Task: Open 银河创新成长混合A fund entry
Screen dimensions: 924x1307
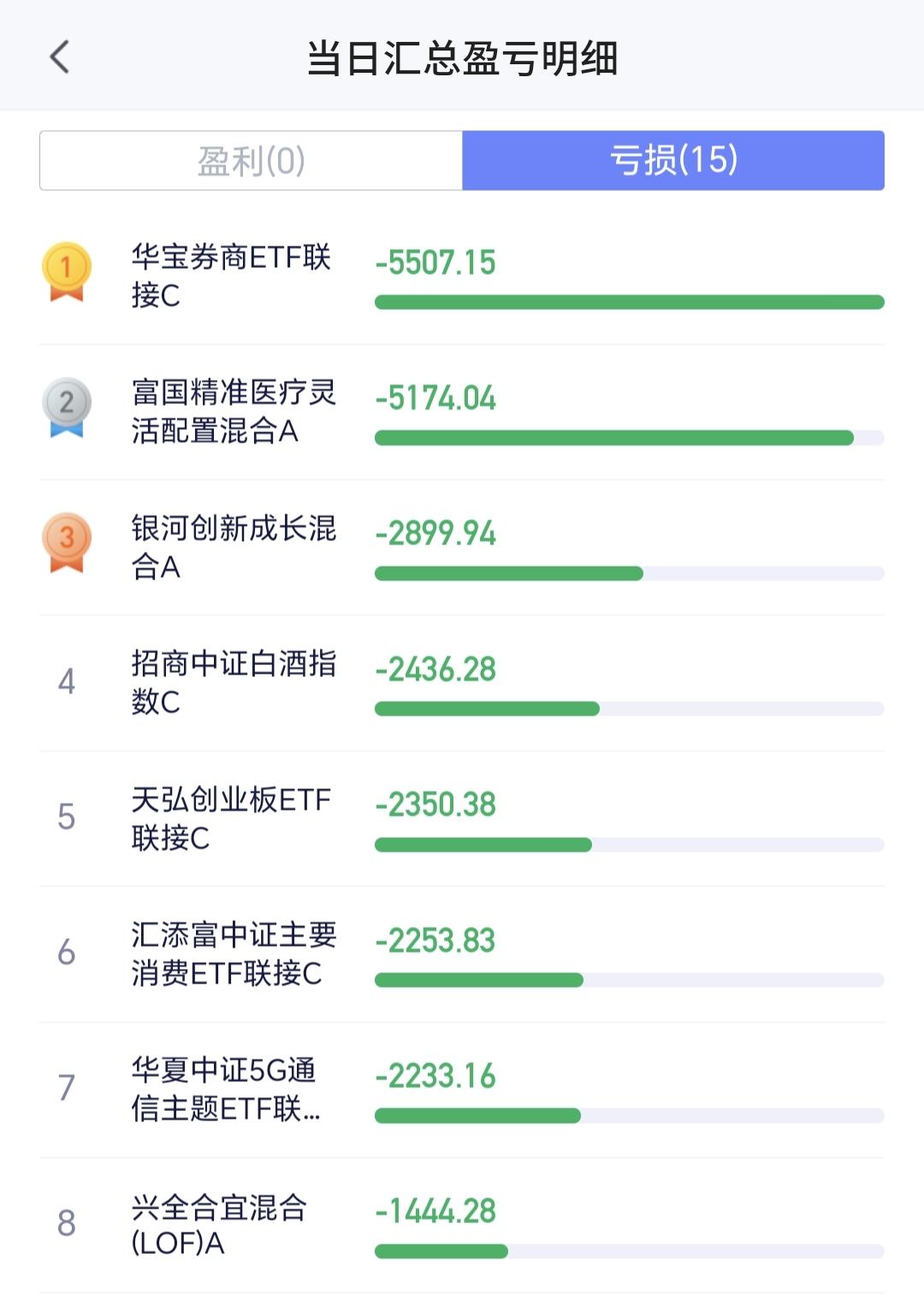Action: (462, 547)
